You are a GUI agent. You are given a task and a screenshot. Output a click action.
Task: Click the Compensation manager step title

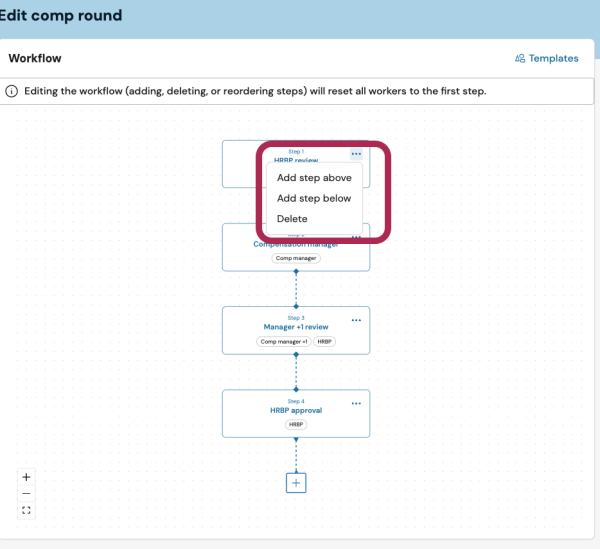[296, 244]
